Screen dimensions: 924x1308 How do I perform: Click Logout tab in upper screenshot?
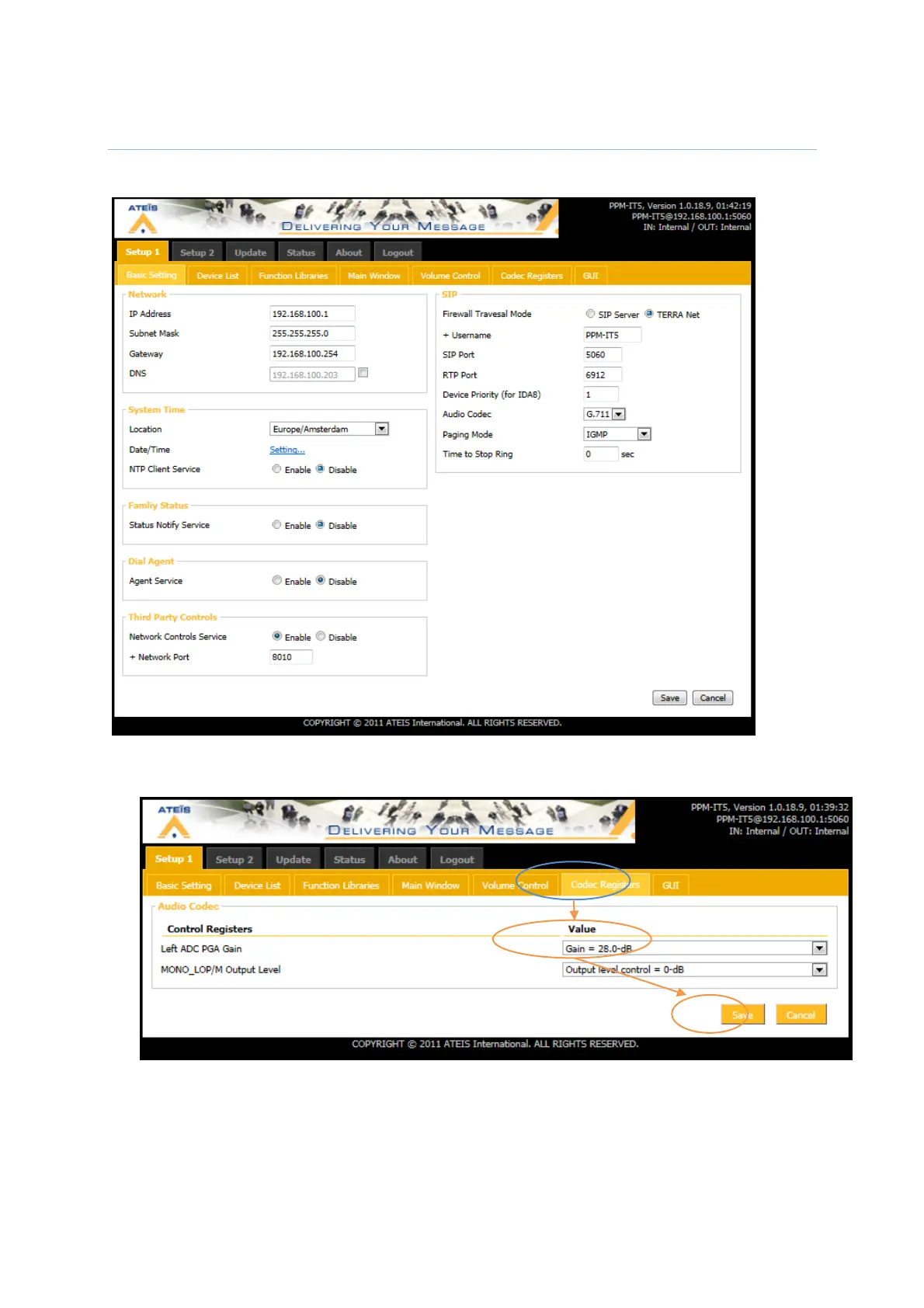(398, 252)
